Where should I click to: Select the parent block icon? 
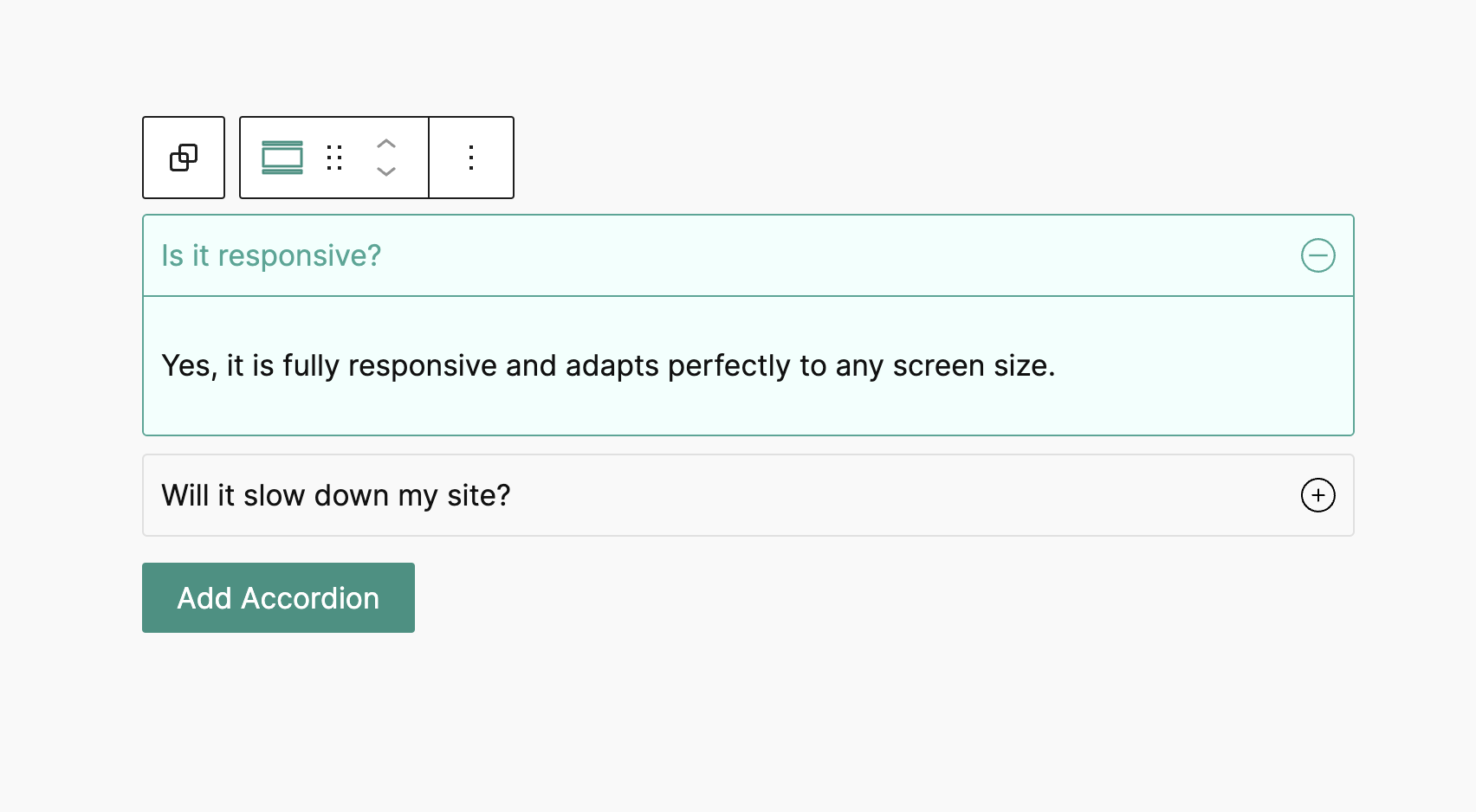(x=184, y=158)
